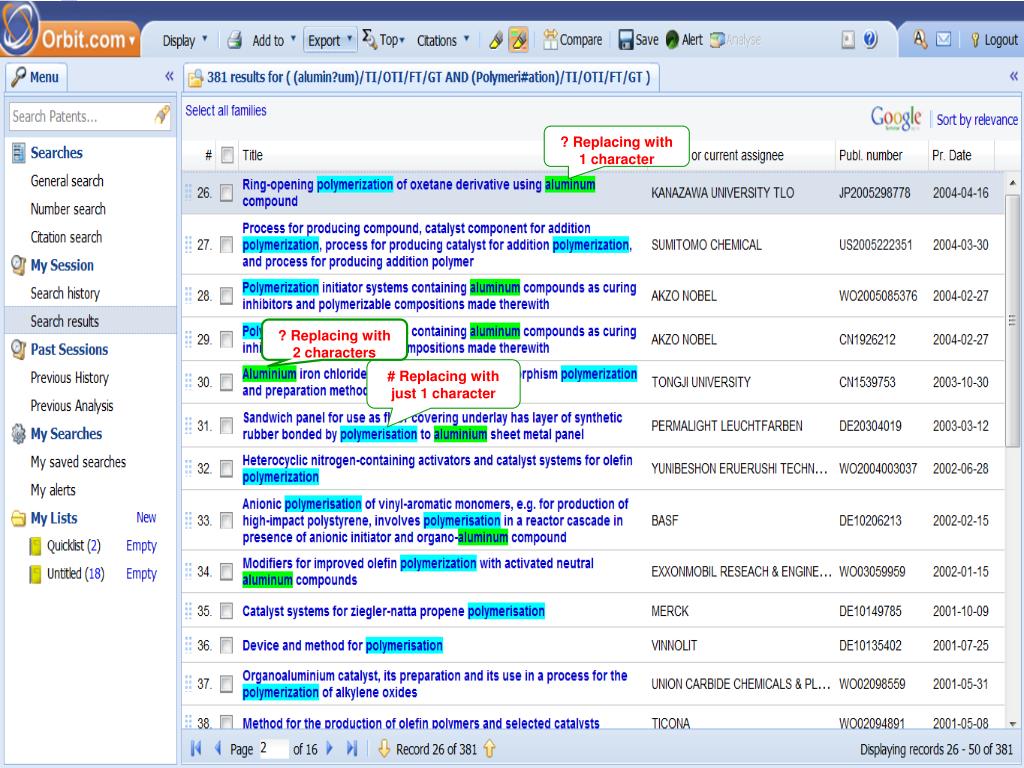The width and height of the screenshot is (1024, 768).
Task: Click Publ. number JP2005298778
Action: pos(874,193)
